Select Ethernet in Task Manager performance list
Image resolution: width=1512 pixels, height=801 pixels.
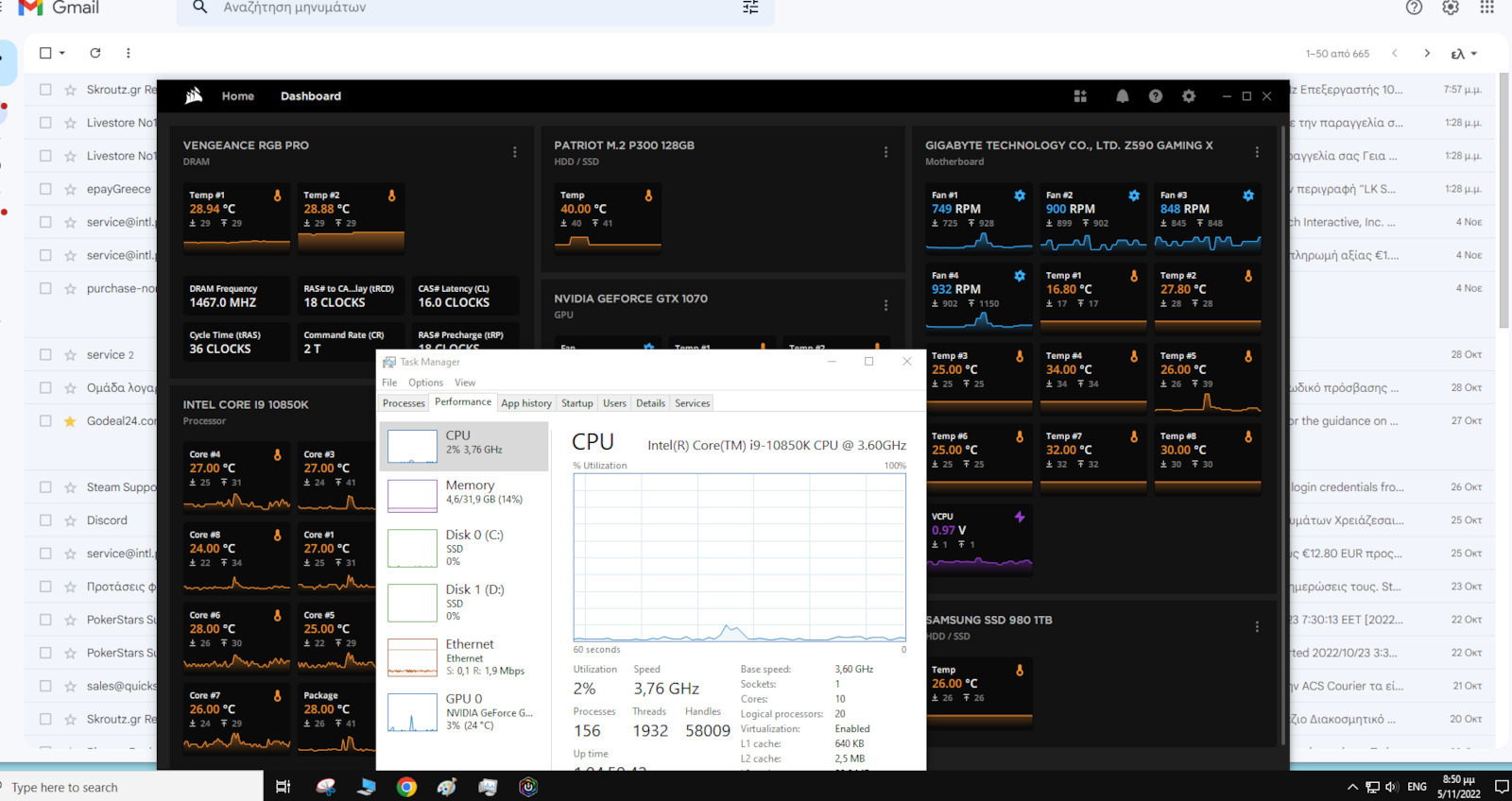pos(464,657)
